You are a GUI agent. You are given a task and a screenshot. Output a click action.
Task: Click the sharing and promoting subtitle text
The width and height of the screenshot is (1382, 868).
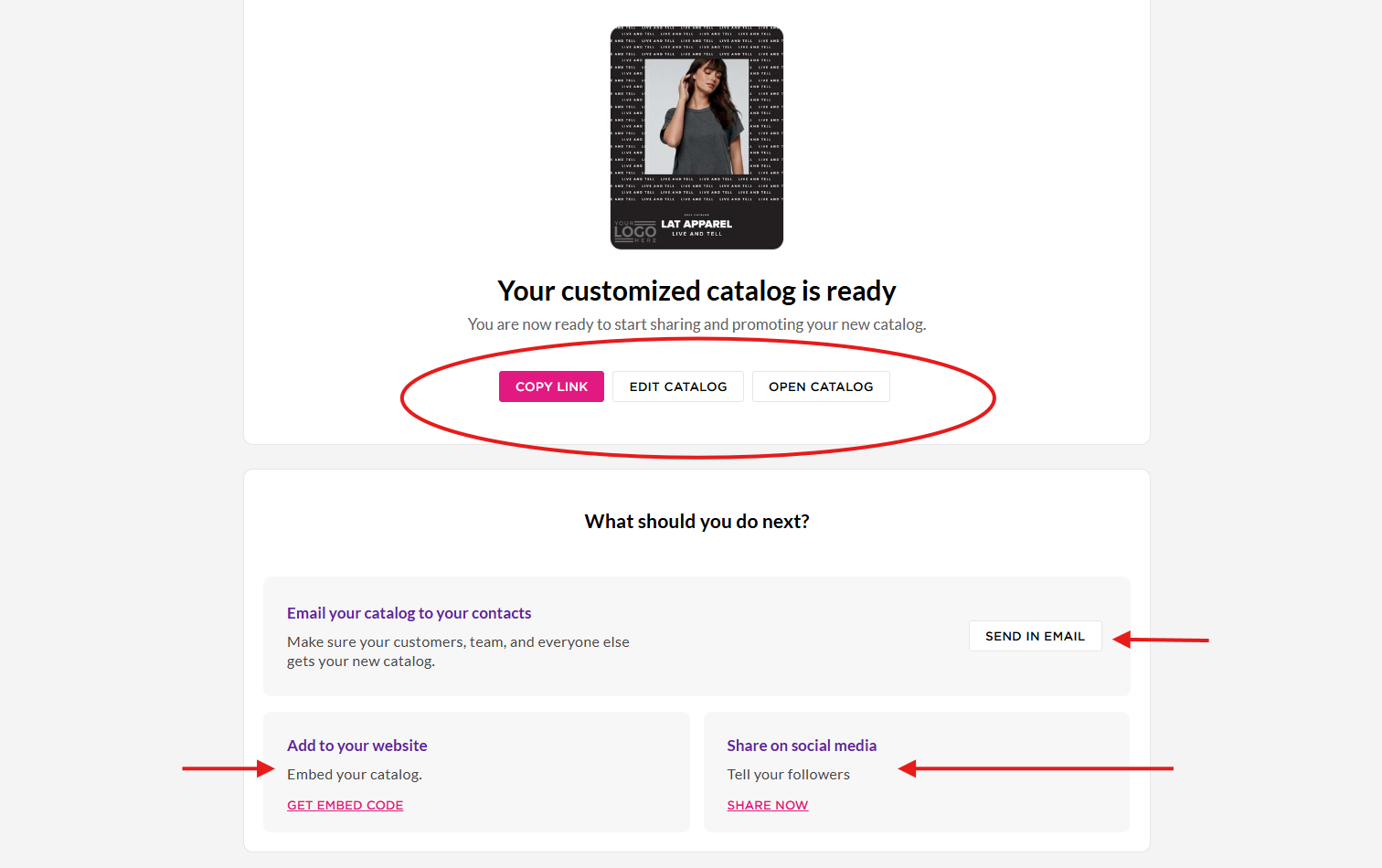click(696, 324)
